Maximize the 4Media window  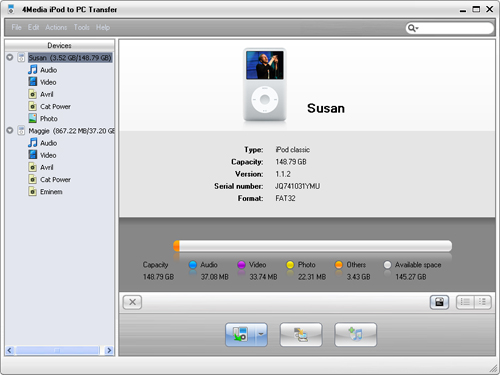(476, 9)
